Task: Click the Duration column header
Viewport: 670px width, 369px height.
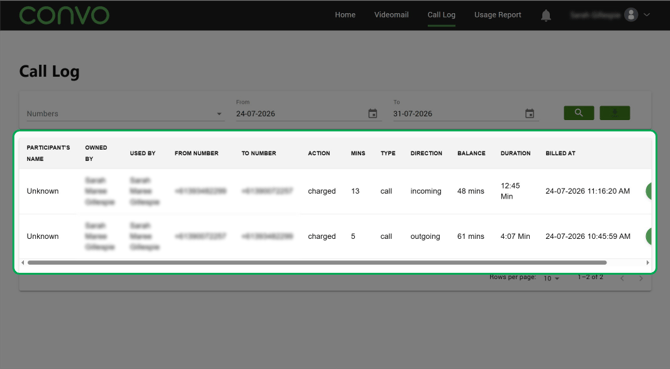Action: pyautogui.click(x=516, y=153)
